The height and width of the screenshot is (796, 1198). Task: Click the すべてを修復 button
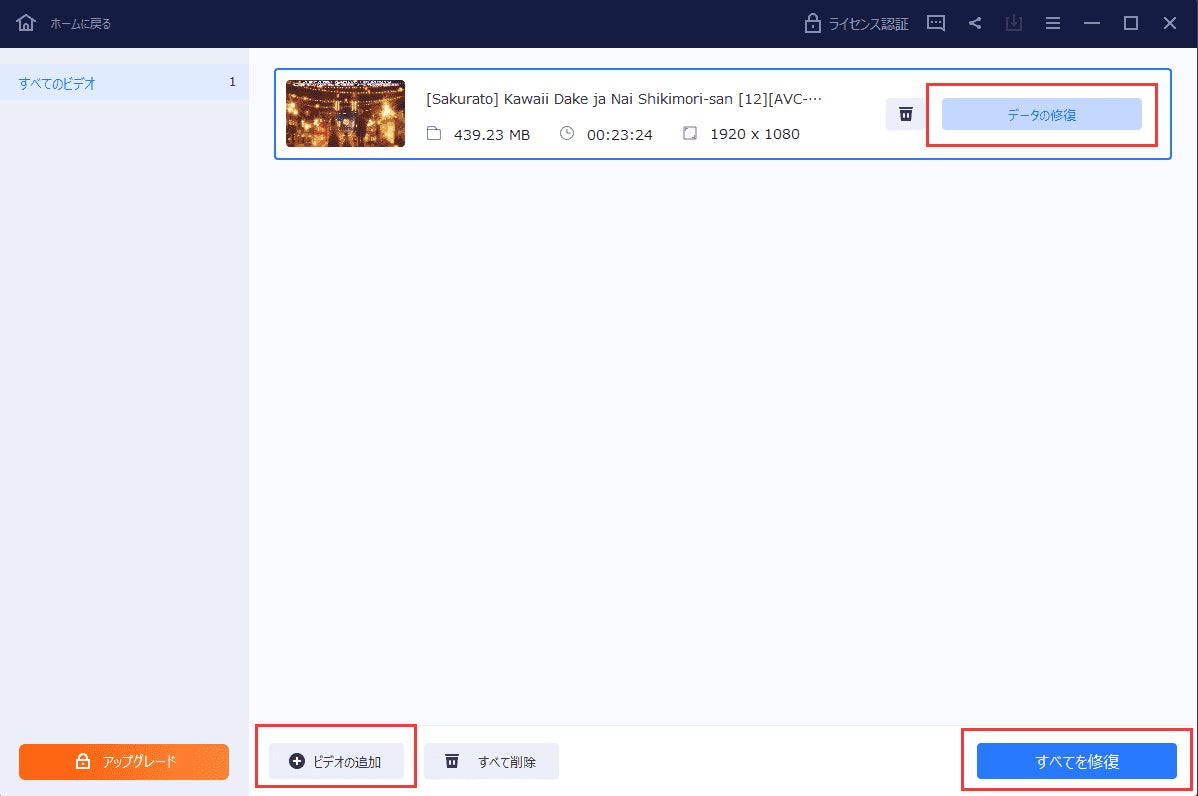tap(1077, 761)
